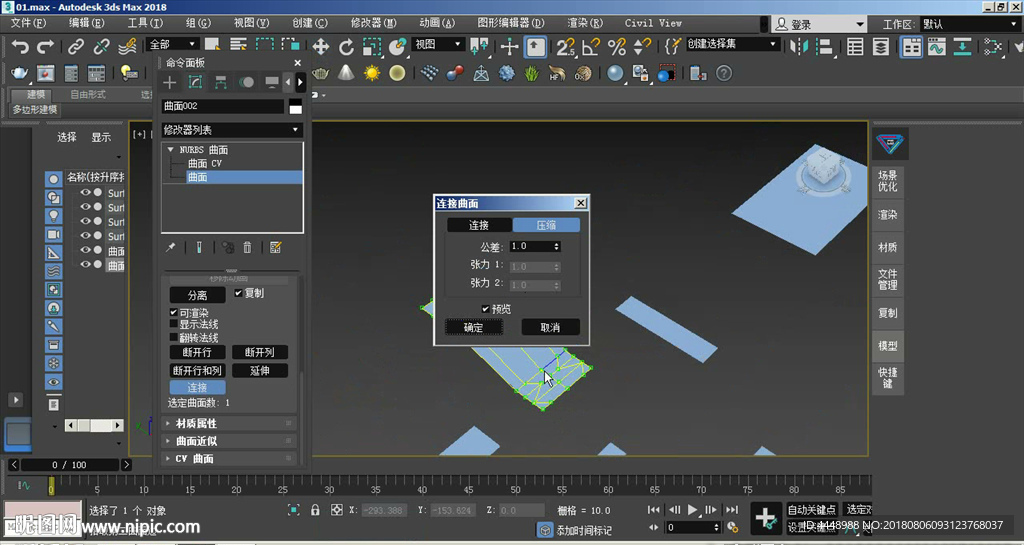This screenshot has width=1024, height=545.
Task: Expand the 材质属性 rollout
Action: pyautogui.click(x=229, y=424)
